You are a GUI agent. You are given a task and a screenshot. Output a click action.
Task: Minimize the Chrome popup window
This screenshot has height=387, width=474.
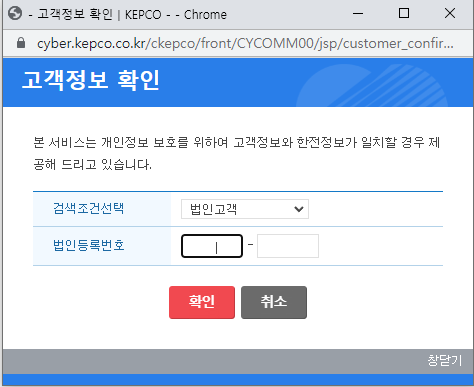point(358,14)
